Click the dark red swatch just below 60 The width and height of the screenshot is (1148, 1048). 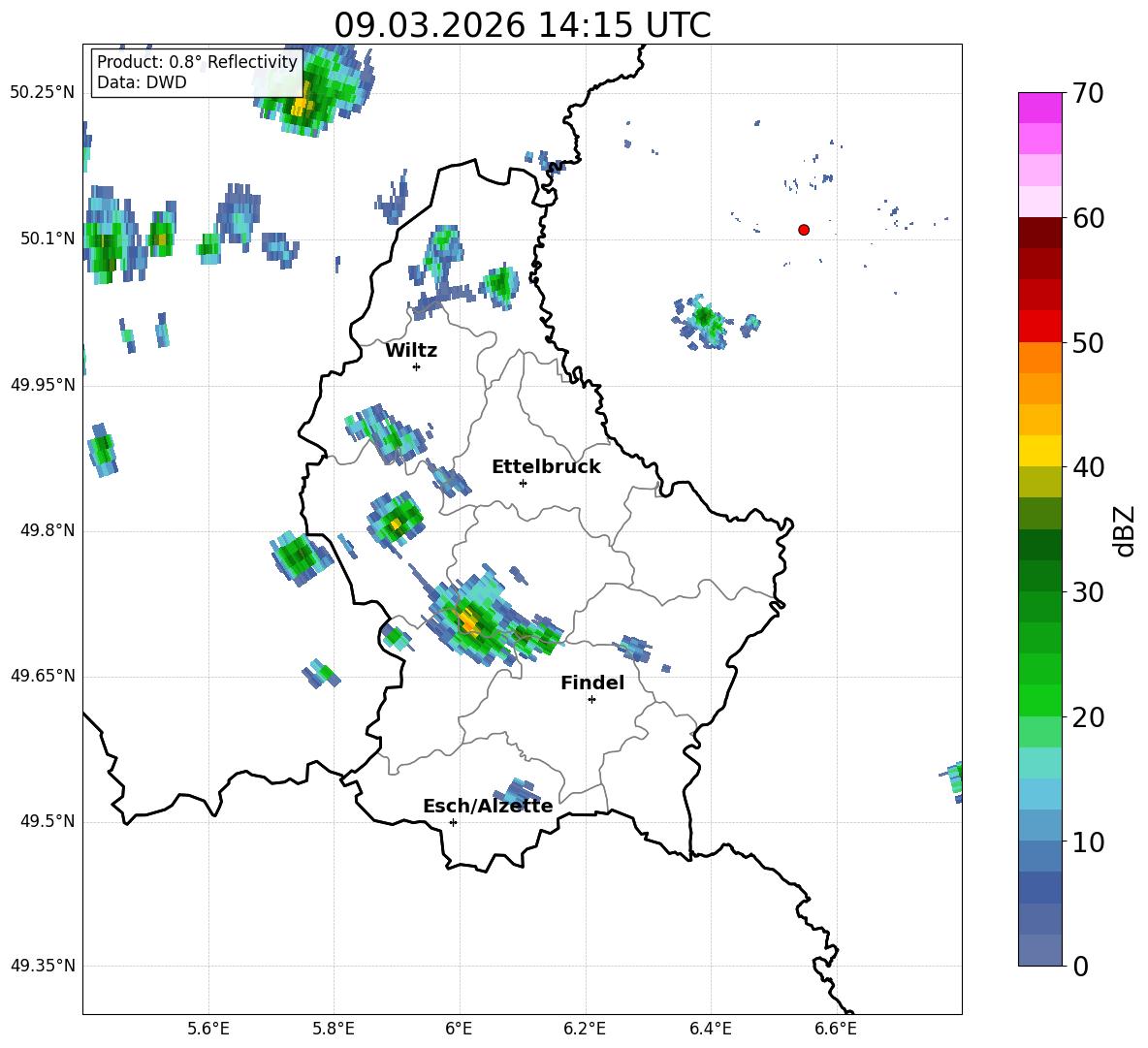point(1039,233)
